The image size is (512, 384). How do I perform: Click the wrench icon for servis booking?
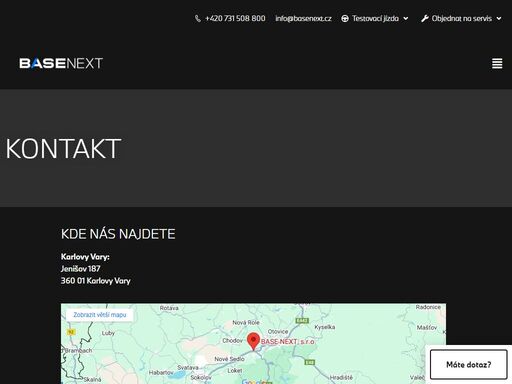click(425, 19)
